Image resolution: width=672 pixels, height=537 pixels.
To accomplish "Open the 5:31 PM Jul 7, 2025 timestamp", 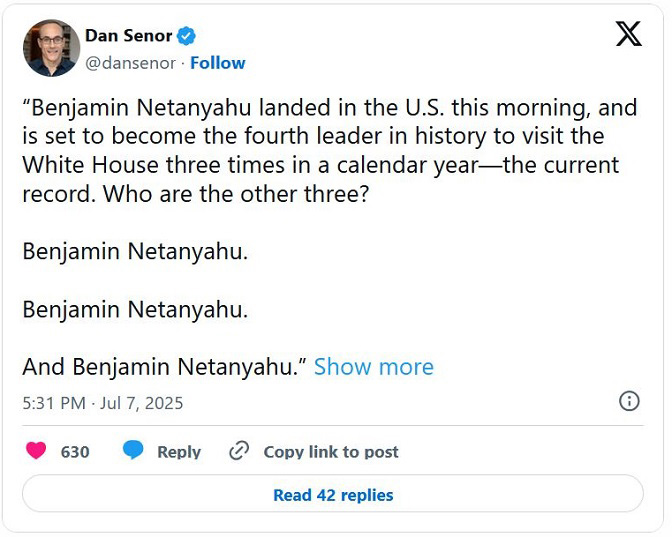I will point(103,403).
